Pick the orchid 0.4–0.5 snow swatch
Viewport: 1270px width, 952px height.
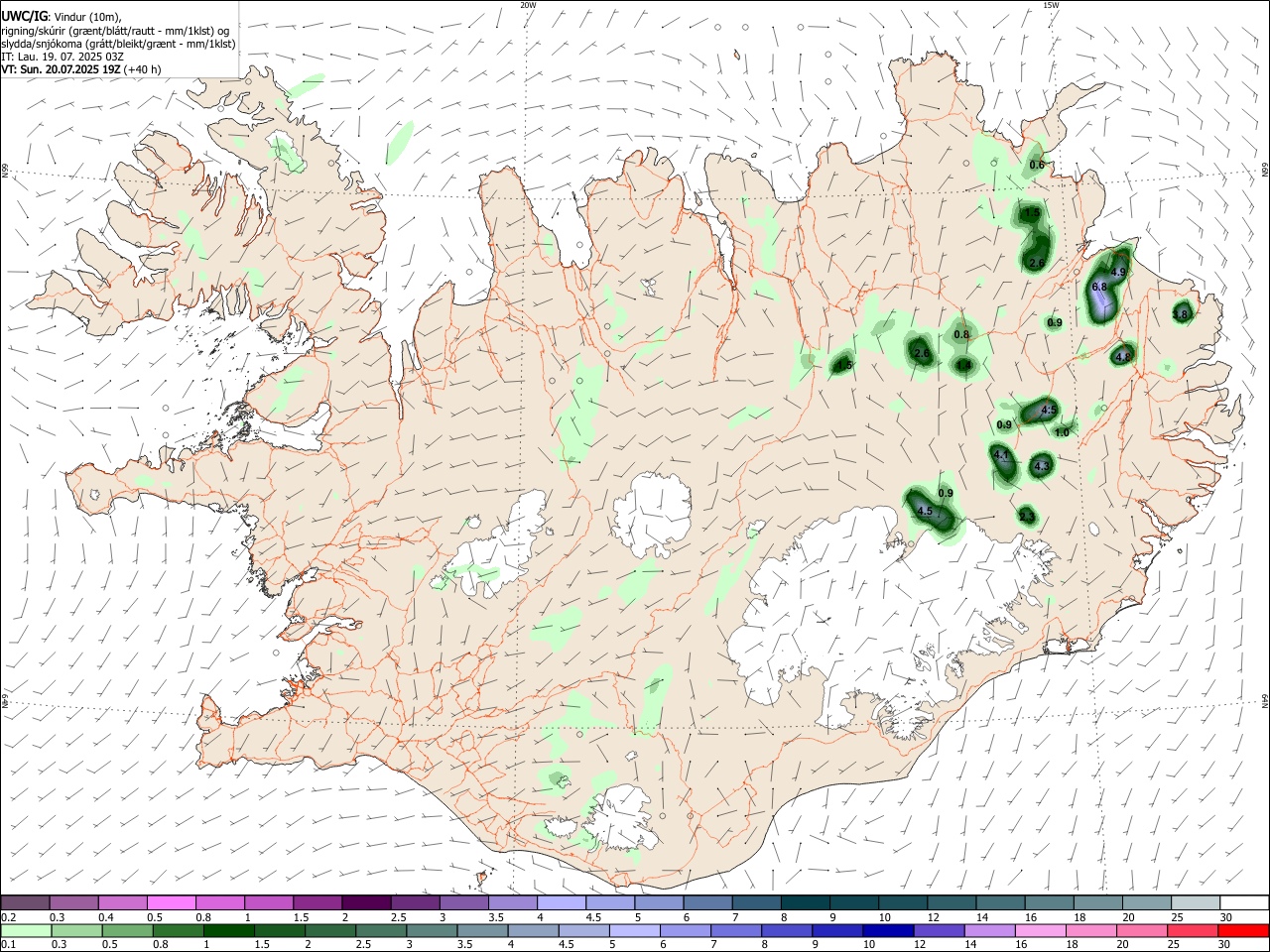[x=123, y=902]
